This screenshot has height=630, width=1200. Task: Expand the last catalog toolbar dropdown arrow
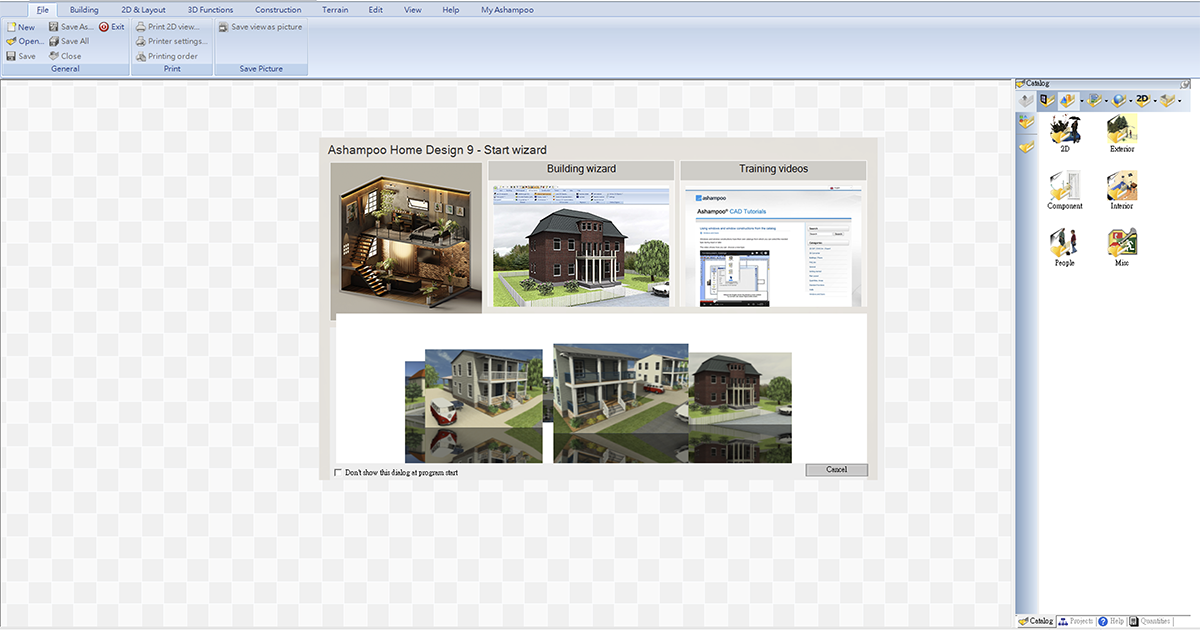click(1180, 101)
